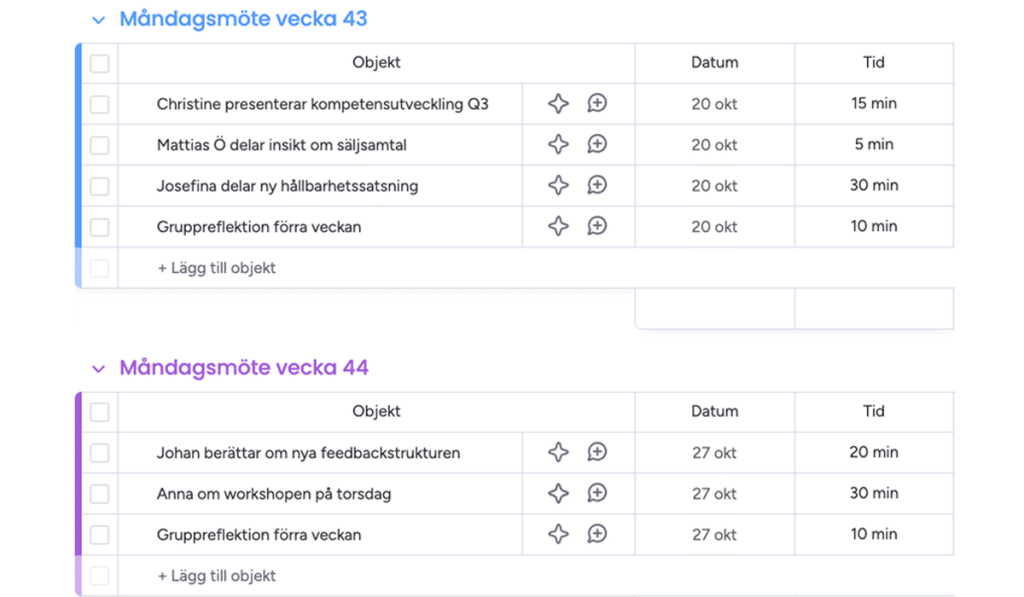Open AI assist on 'Johan berättar om nya feedbackstrukturen'
Image resolution: width=1024 pixels, height=597 pixels.
558,452
